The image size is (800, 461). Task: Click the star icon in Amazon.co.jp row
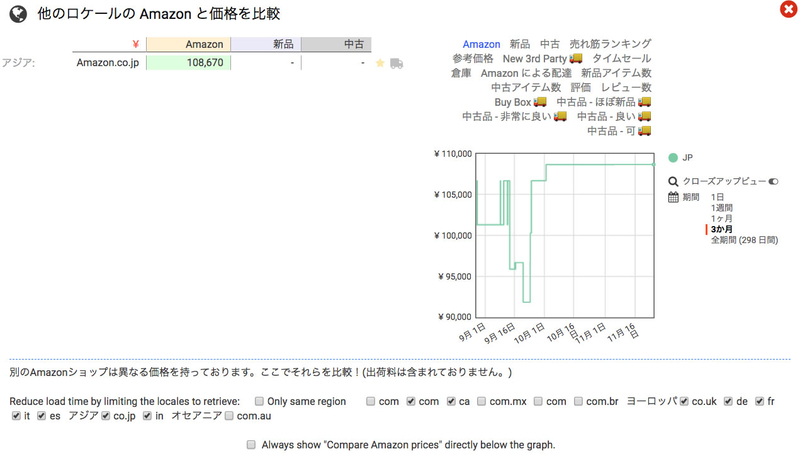(x=380, y=63)
